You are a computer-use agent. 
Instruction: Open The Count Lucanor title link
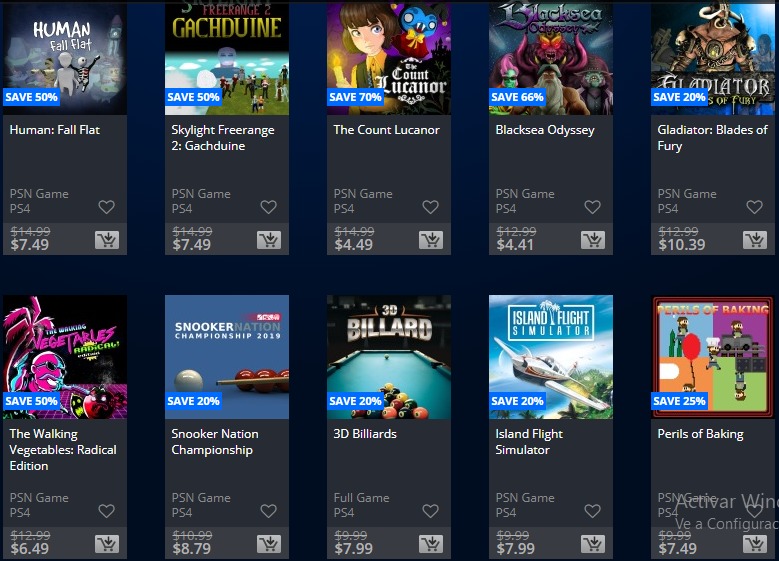[387, 130]
